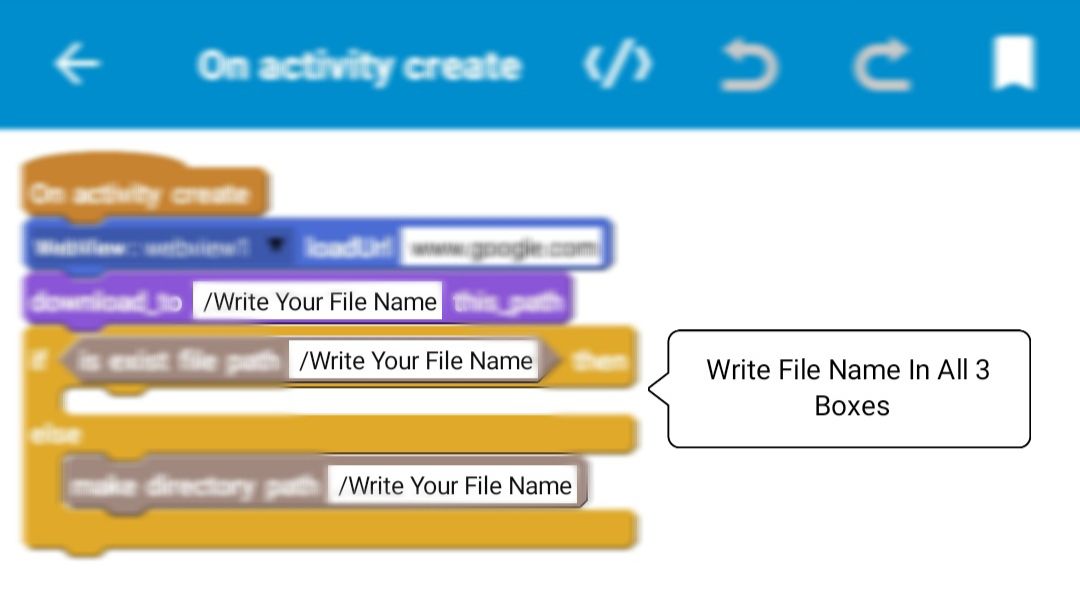Open the source code view icon

tap(617, 64)
